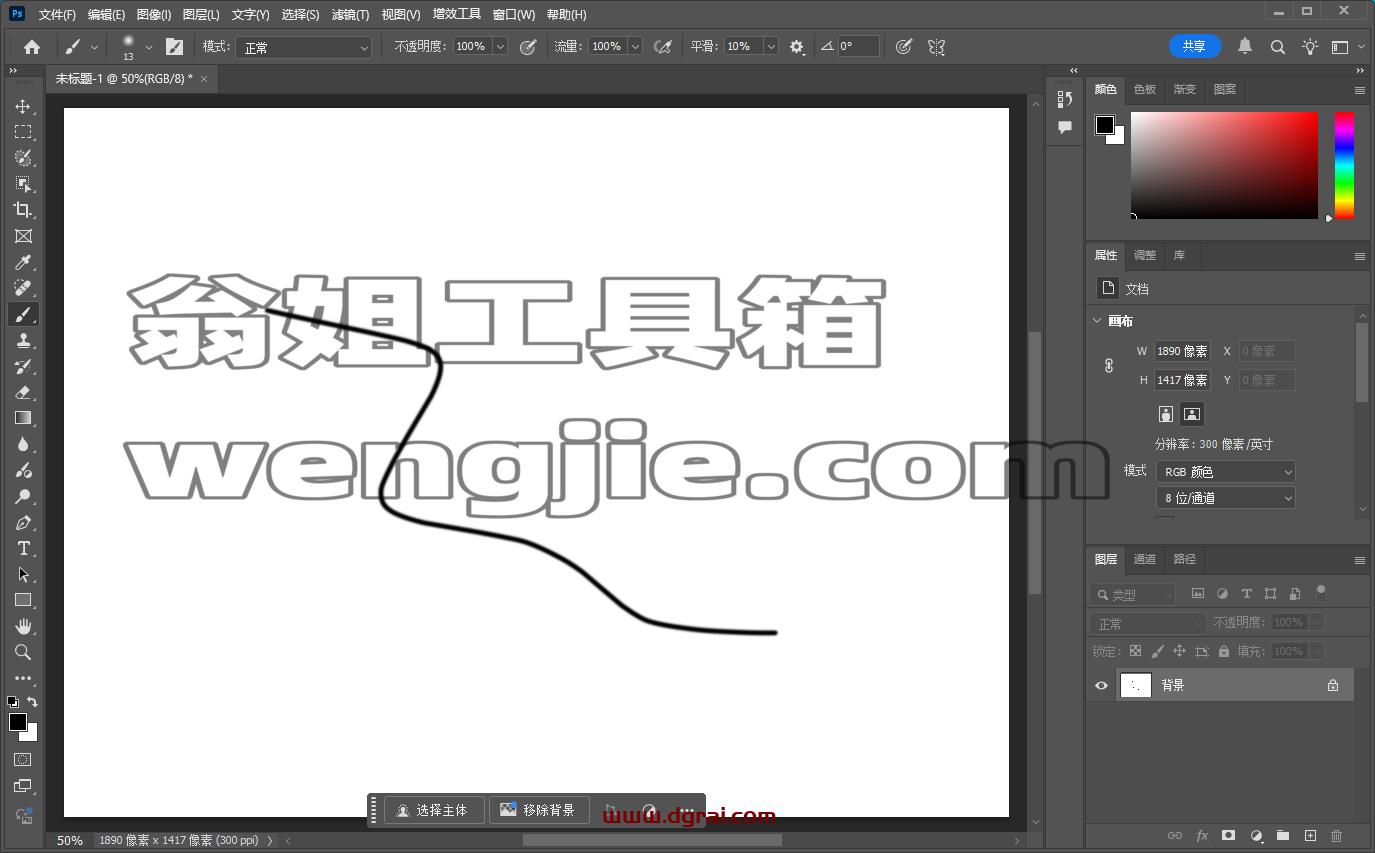Viewport: 1375px width, 853px height.
Task: Click toolbar foreground color swatch
Action: [x=17, y=722]
